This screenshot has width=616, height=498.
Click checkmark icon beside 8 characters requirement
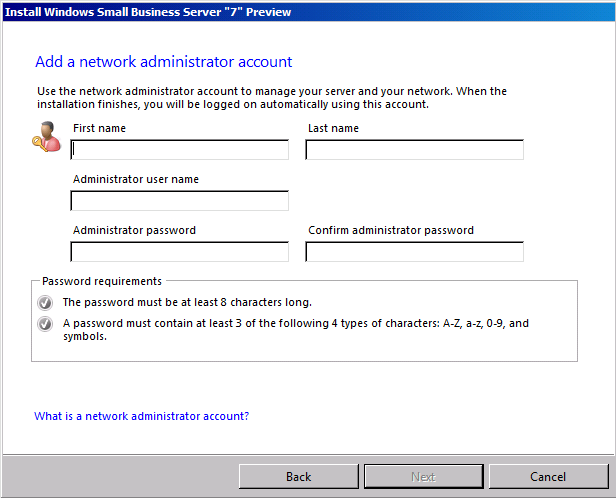pos(44,302)
